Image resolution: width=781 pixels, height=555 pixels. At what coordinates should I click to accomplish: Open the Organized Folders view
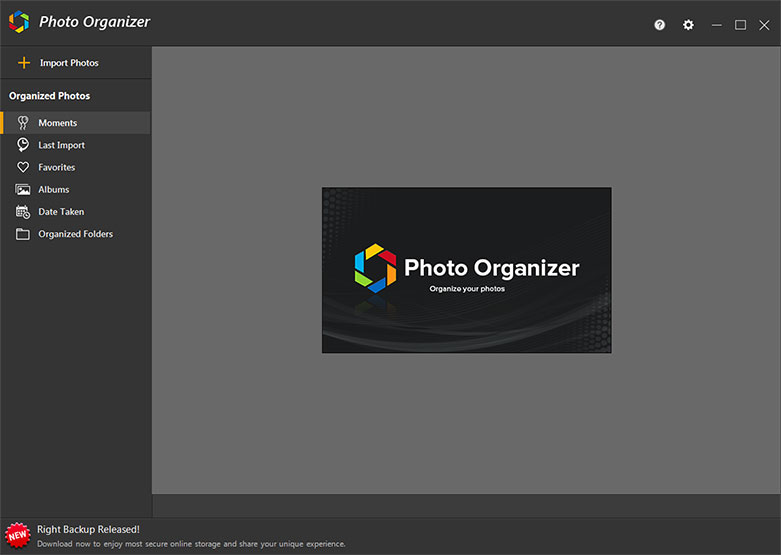(x=76, y=234)
